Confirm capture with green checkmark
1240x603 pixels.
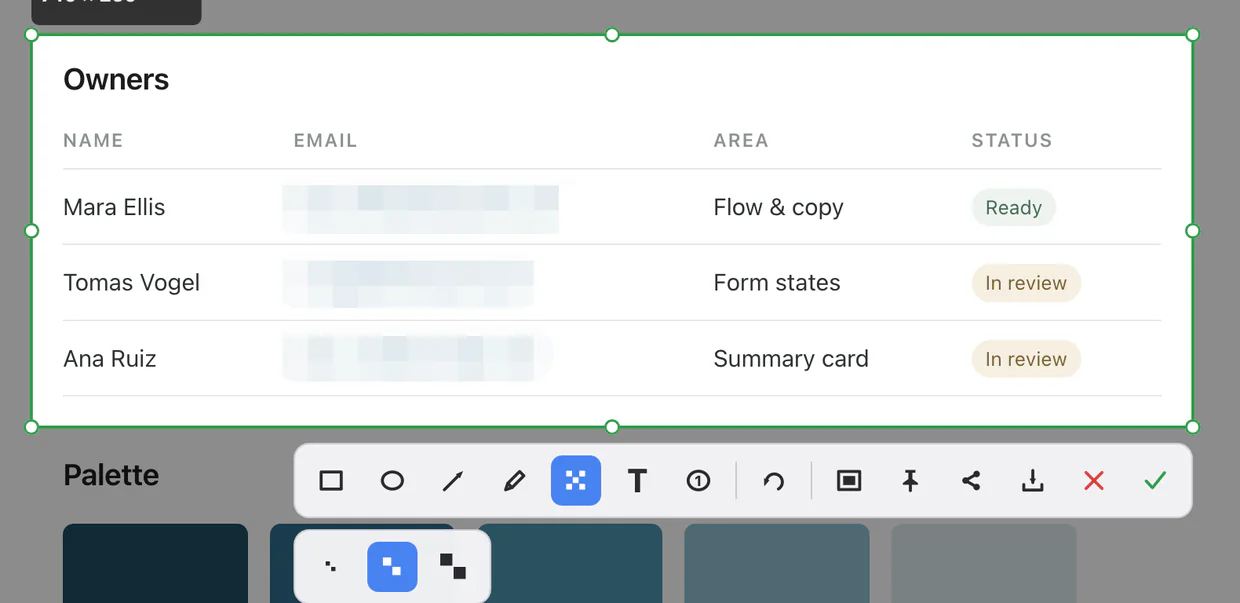[x=1155, y=481]
